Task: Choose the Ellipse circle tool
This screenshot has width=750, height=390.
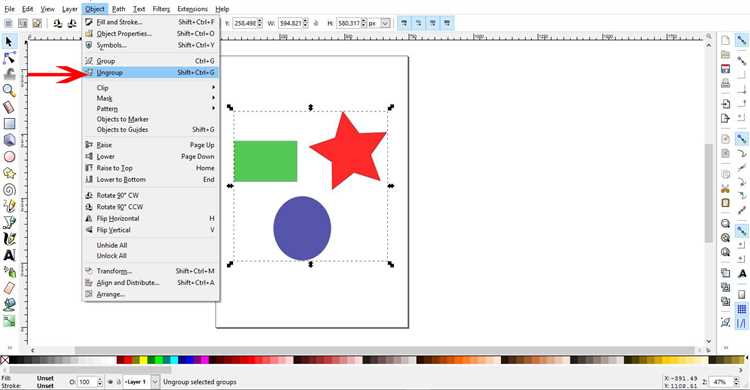Action: pos(9,156)
